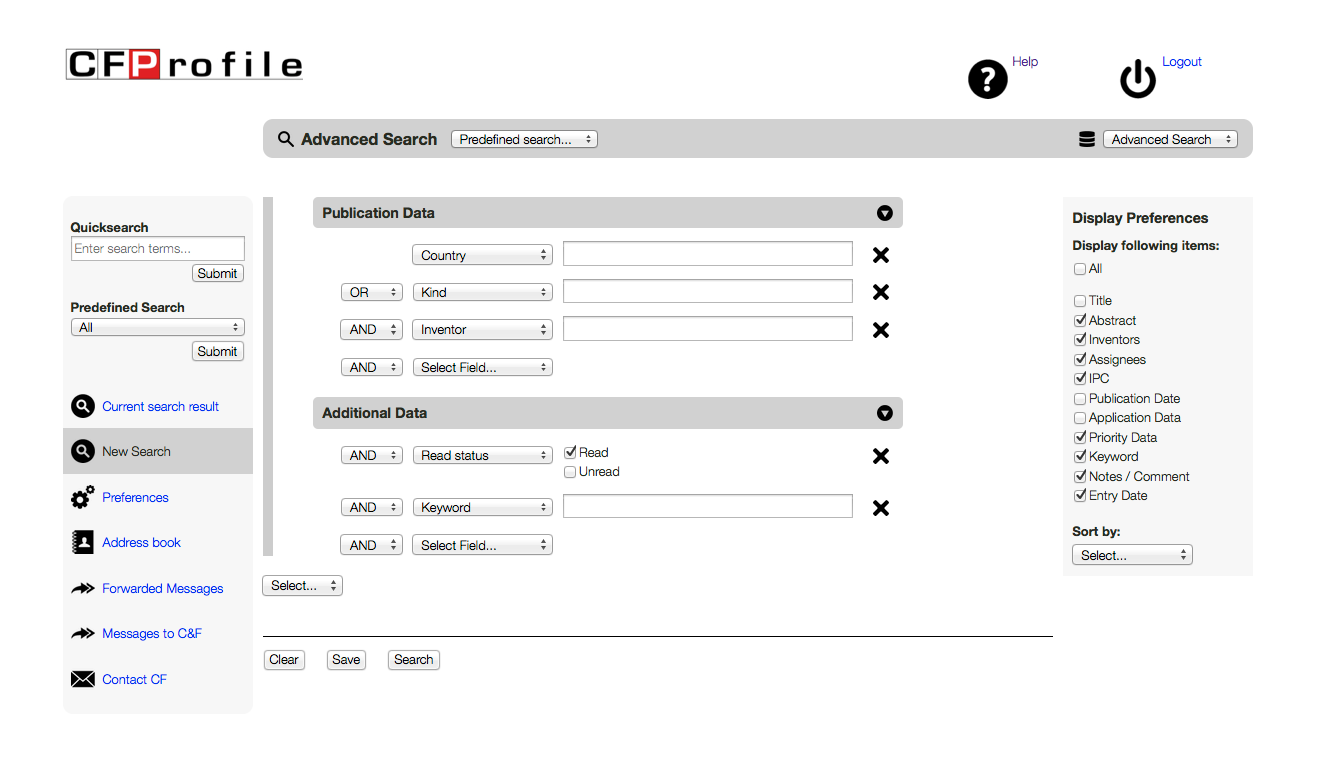The width and height of the screenshot is (1319, 768).
Task: Open Select Field dropdown under Additional Data
Action: click(x=482, y=545)
